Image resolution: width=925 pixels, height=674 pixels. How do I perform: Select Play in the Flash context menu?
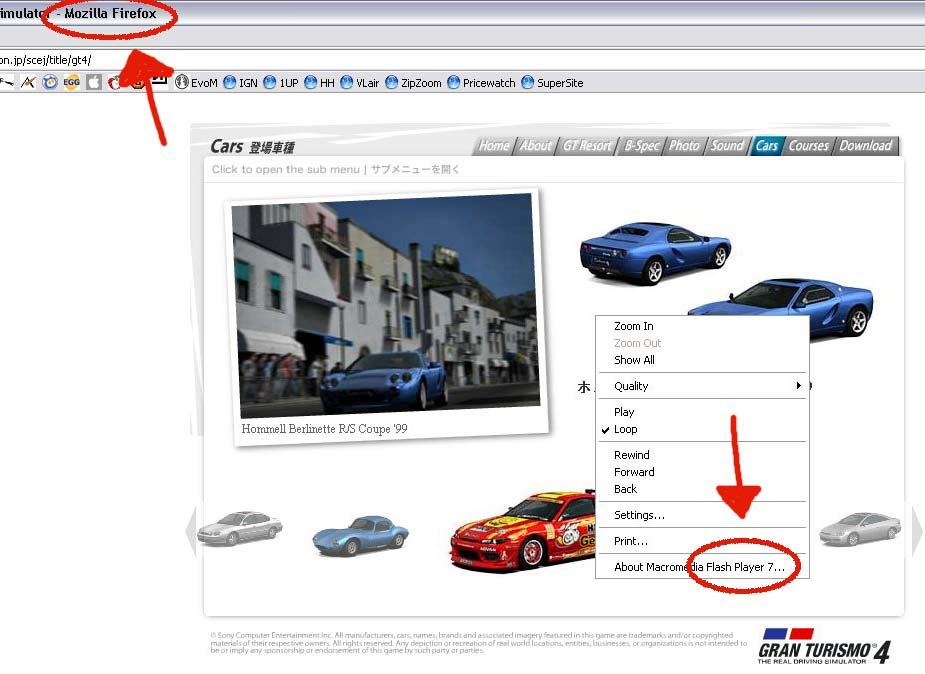click(702, 412)
